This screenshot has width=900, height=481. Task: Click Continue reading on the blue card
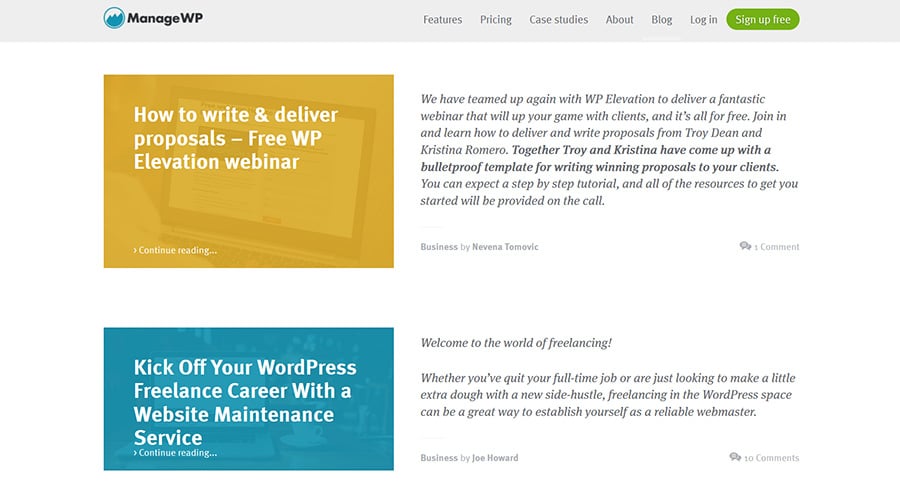pyautogui.click(x=175, y=453)
